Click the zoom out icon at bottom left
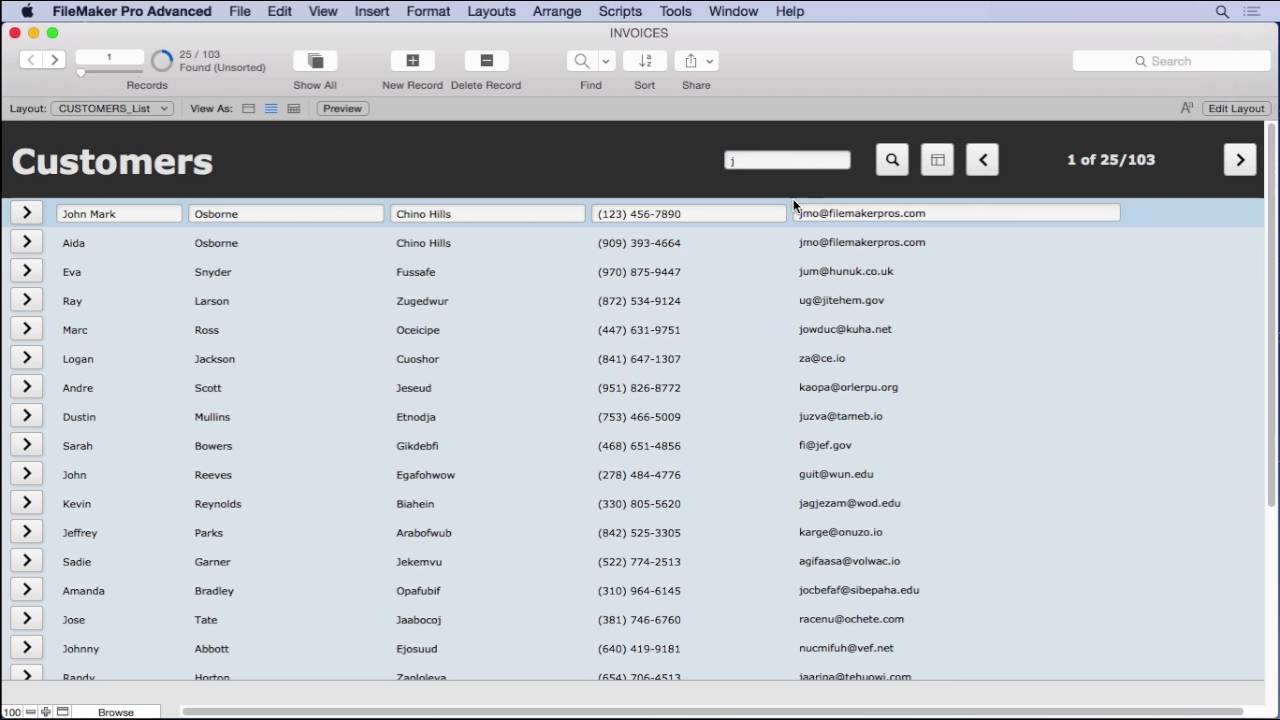Viewport: 1280px width, 720px height. pyautogui.click(x=31, y=712)
